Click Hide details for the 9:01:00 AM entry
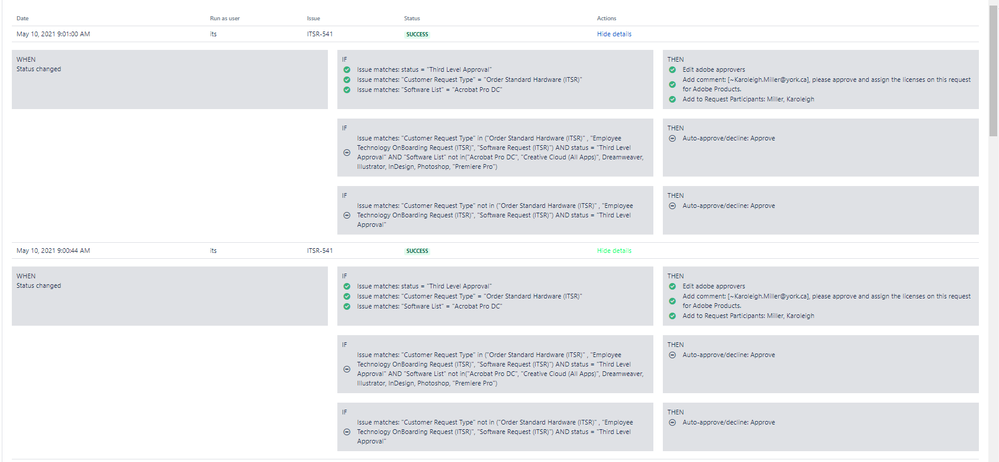This screenshot has height=462, width=999. [x=614, y=34]
